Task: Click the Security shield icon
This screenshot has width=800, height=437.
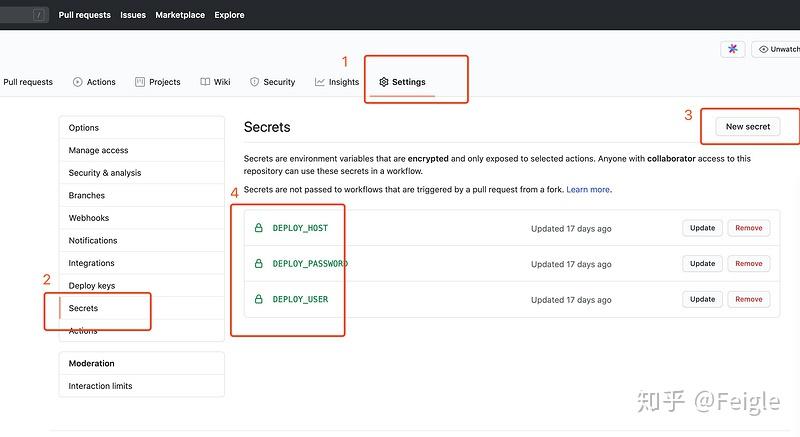Action: coord(255,82)
